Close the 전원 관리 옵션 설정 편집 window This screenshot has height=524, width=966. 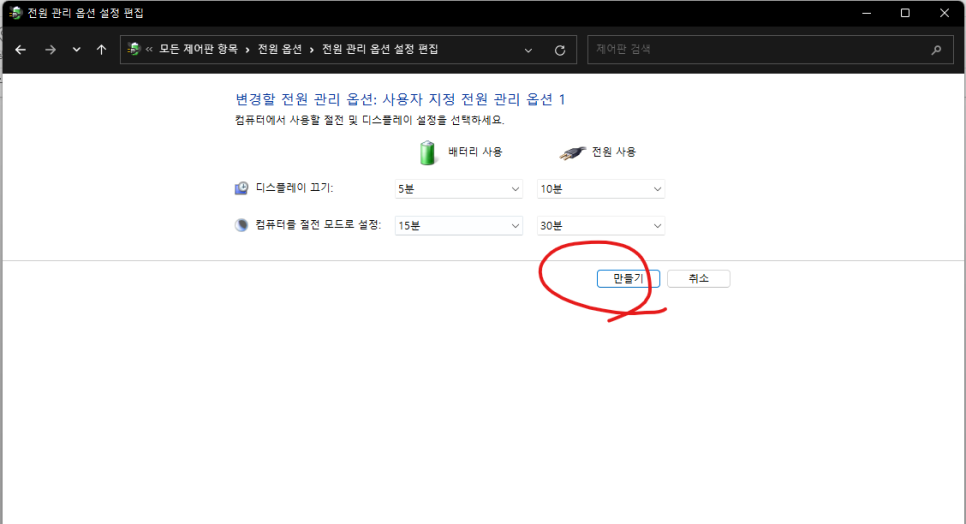pos(944,13)
